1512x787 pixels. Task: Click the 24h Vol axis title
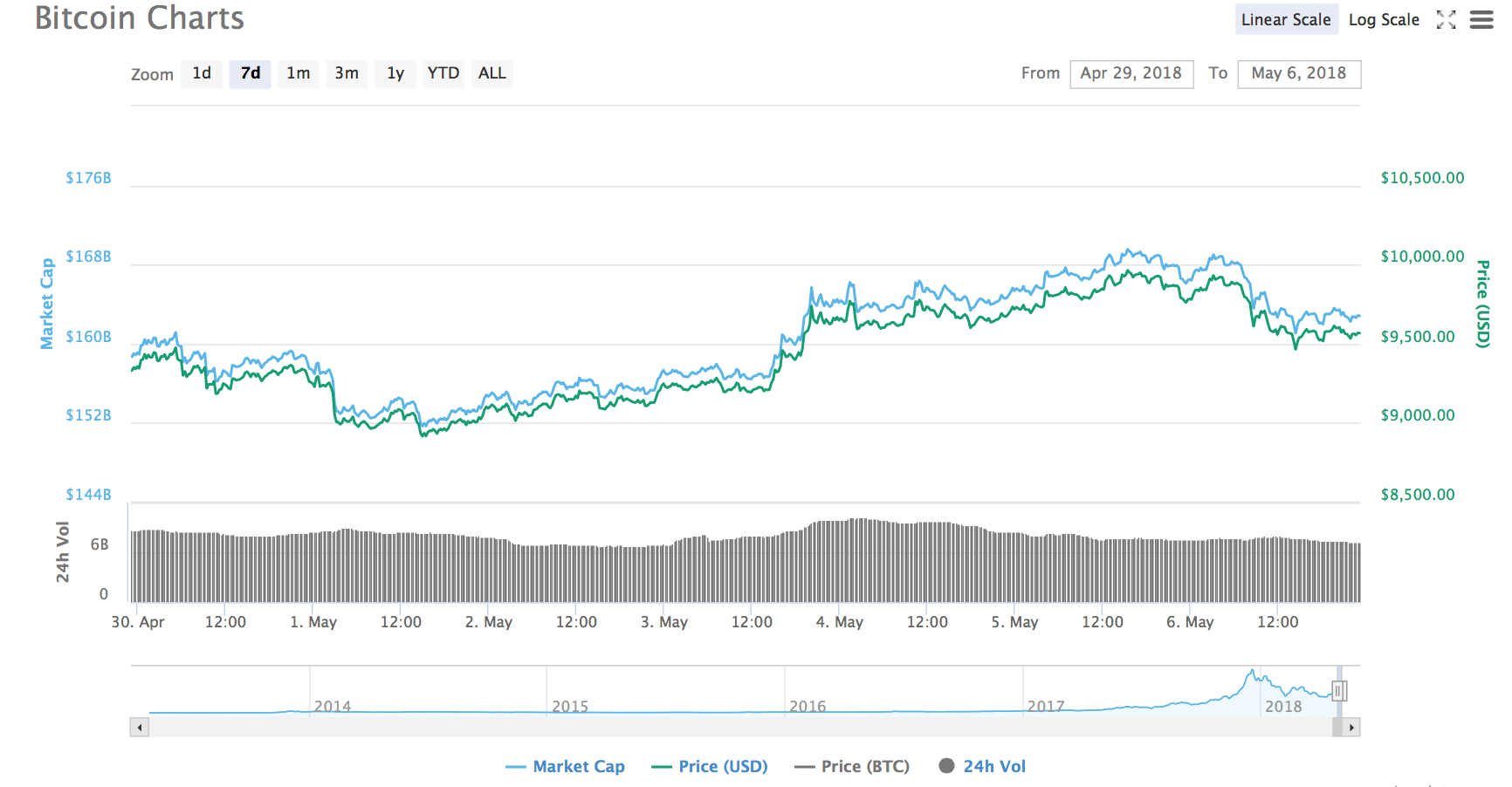[63, 551]
